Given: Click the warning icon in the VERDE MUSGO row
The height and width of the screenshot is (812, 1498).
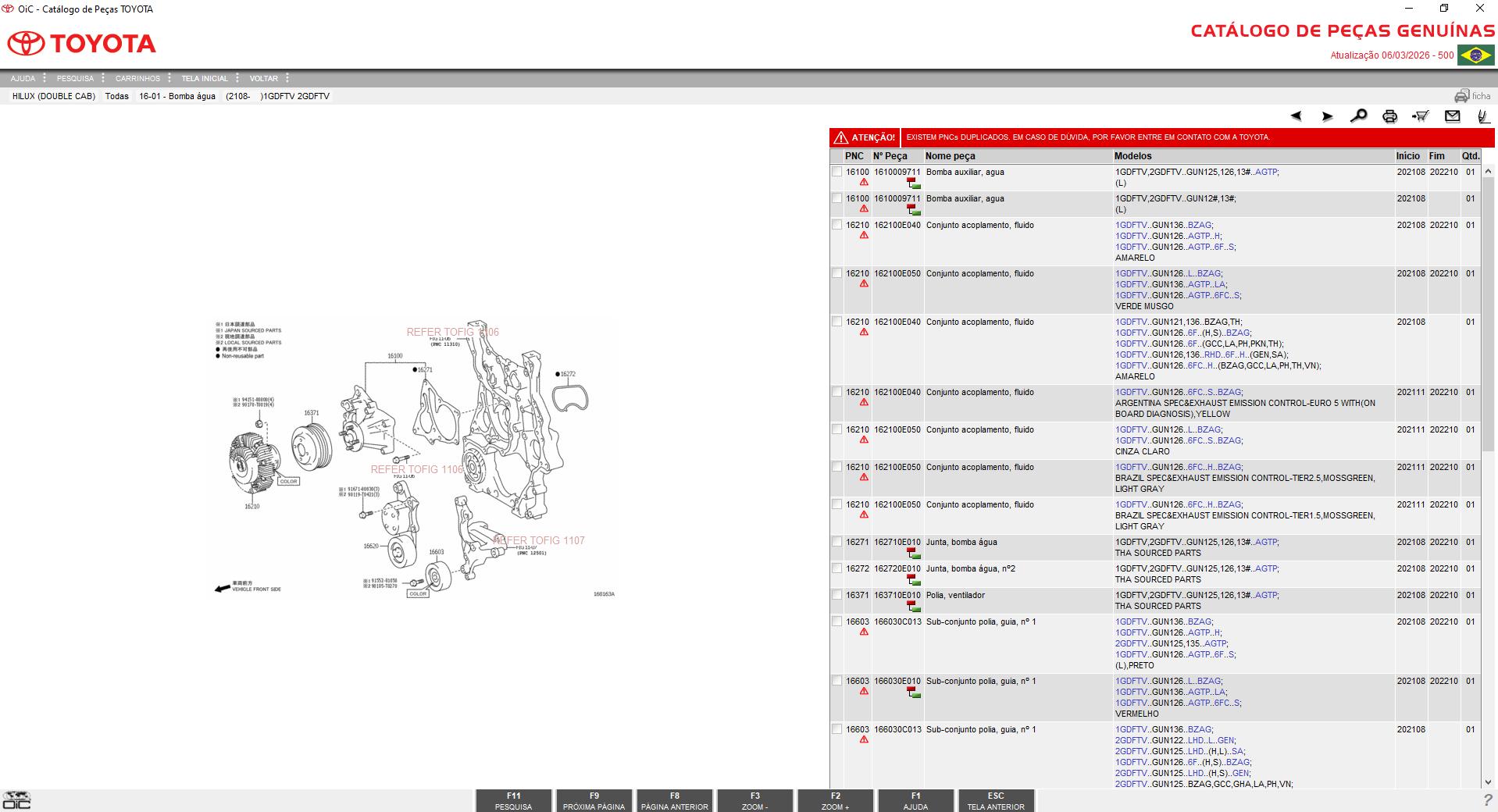Looking at the screenshot, I should [864, 283].
